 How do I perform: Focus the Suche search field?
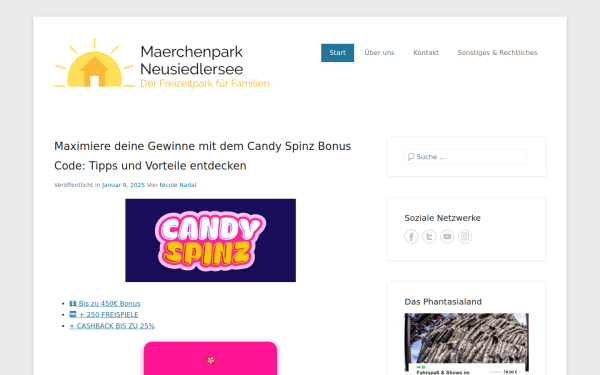tap(465, 157)
